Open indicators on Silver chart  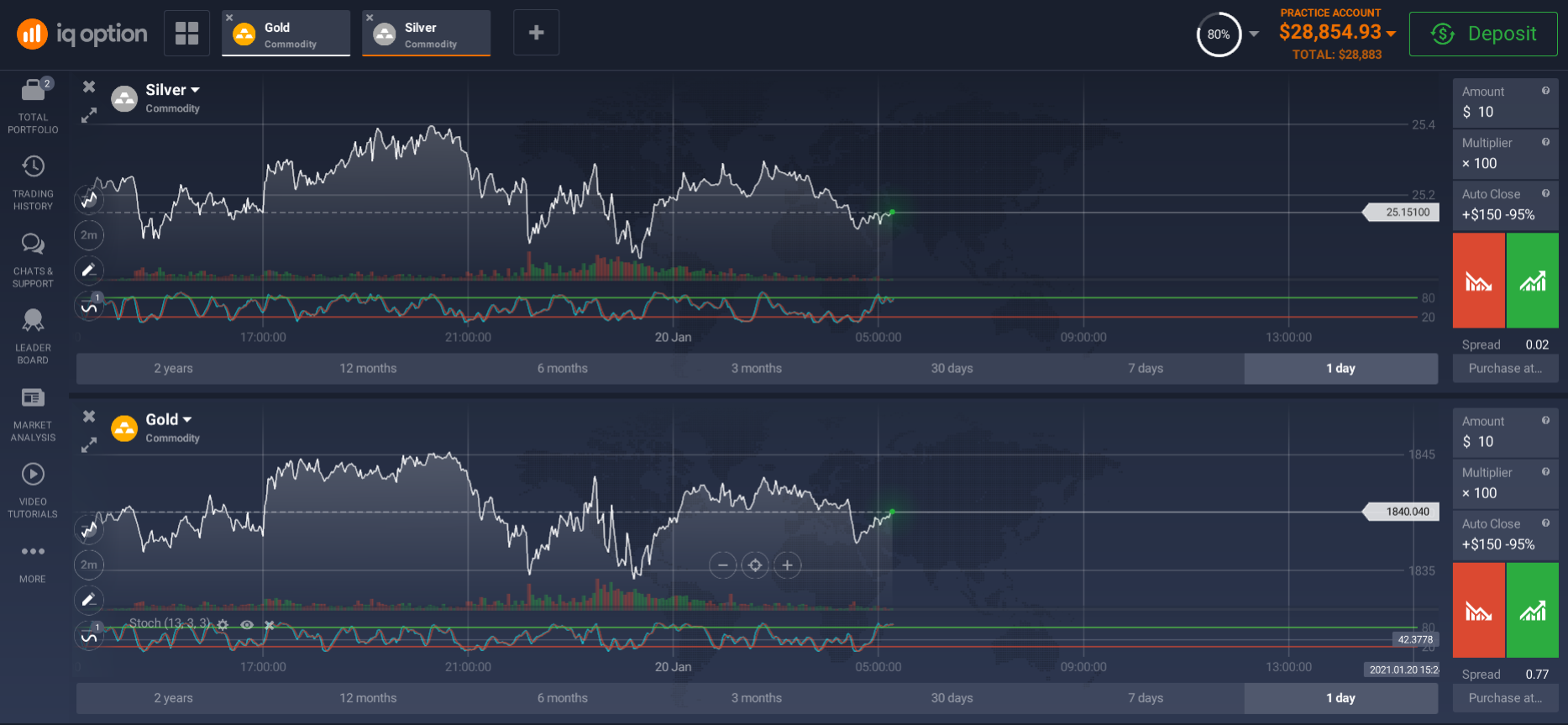[x=89, y=307]
